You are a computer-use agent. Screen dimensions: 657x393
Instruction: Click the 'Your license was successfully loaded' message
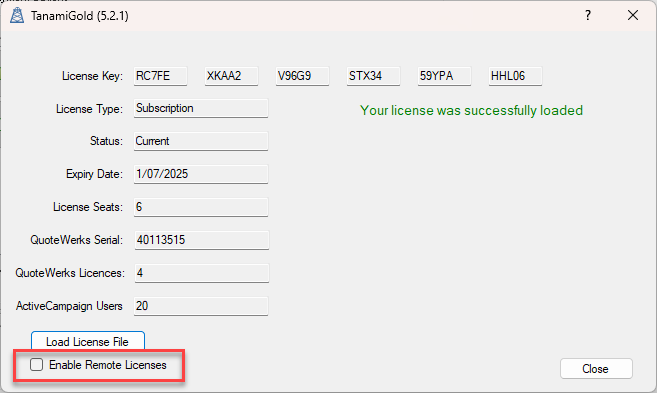click(471, 111)
